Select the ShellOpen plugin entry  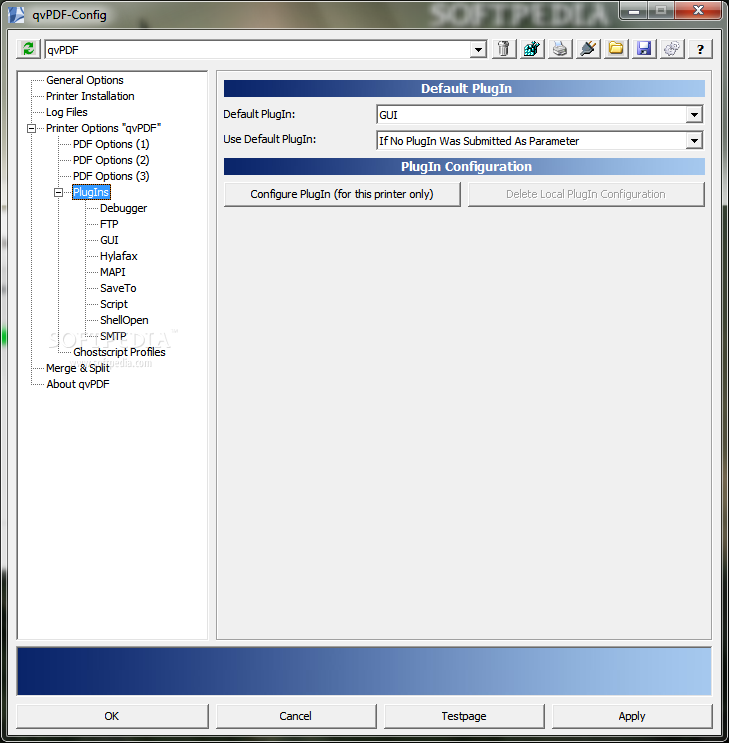pos(124,320)
